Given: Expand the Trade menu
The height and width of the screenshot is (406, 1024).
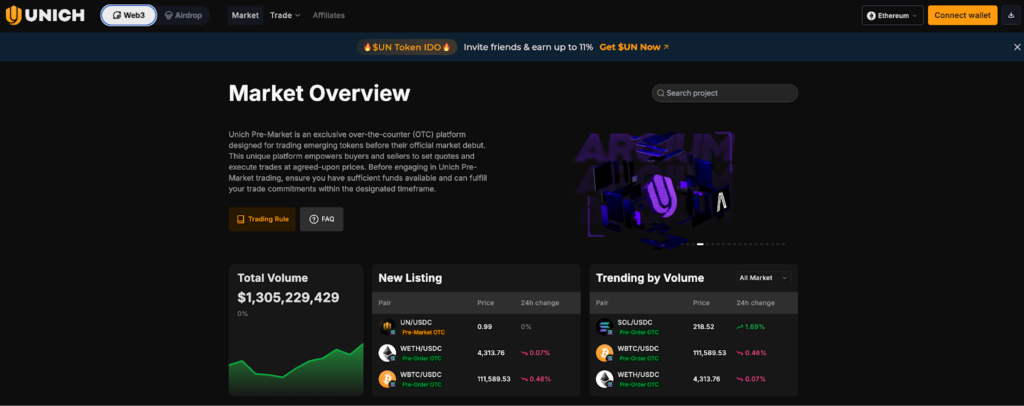Looking at the screenshot, I should tap(285, 15).
